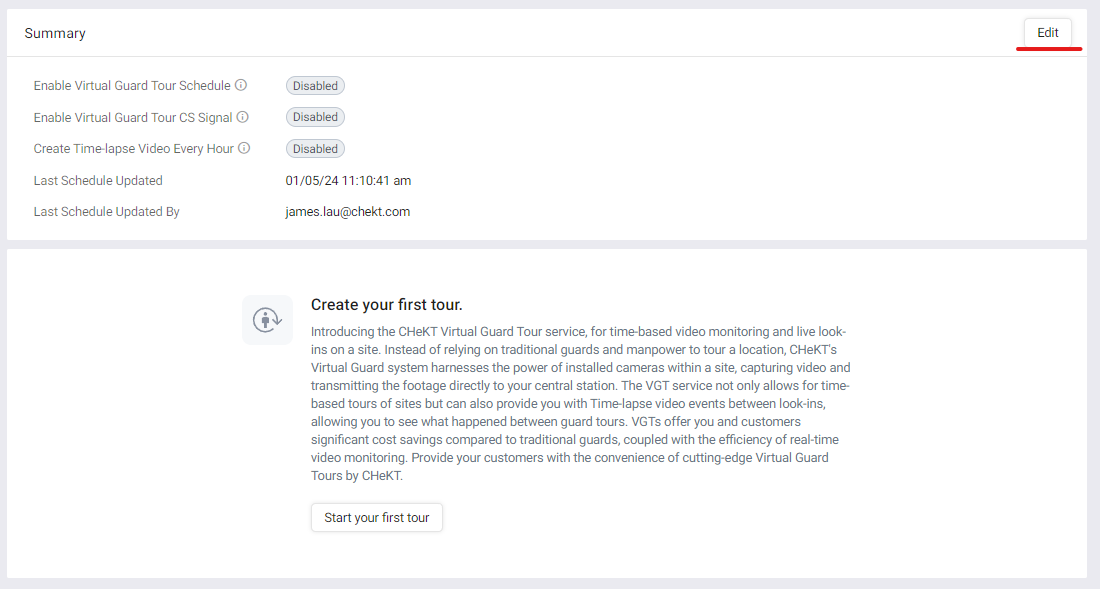
Task: Click Disabled badge for Guard Tour CS Signal
Action: click(x=315, y=117)
